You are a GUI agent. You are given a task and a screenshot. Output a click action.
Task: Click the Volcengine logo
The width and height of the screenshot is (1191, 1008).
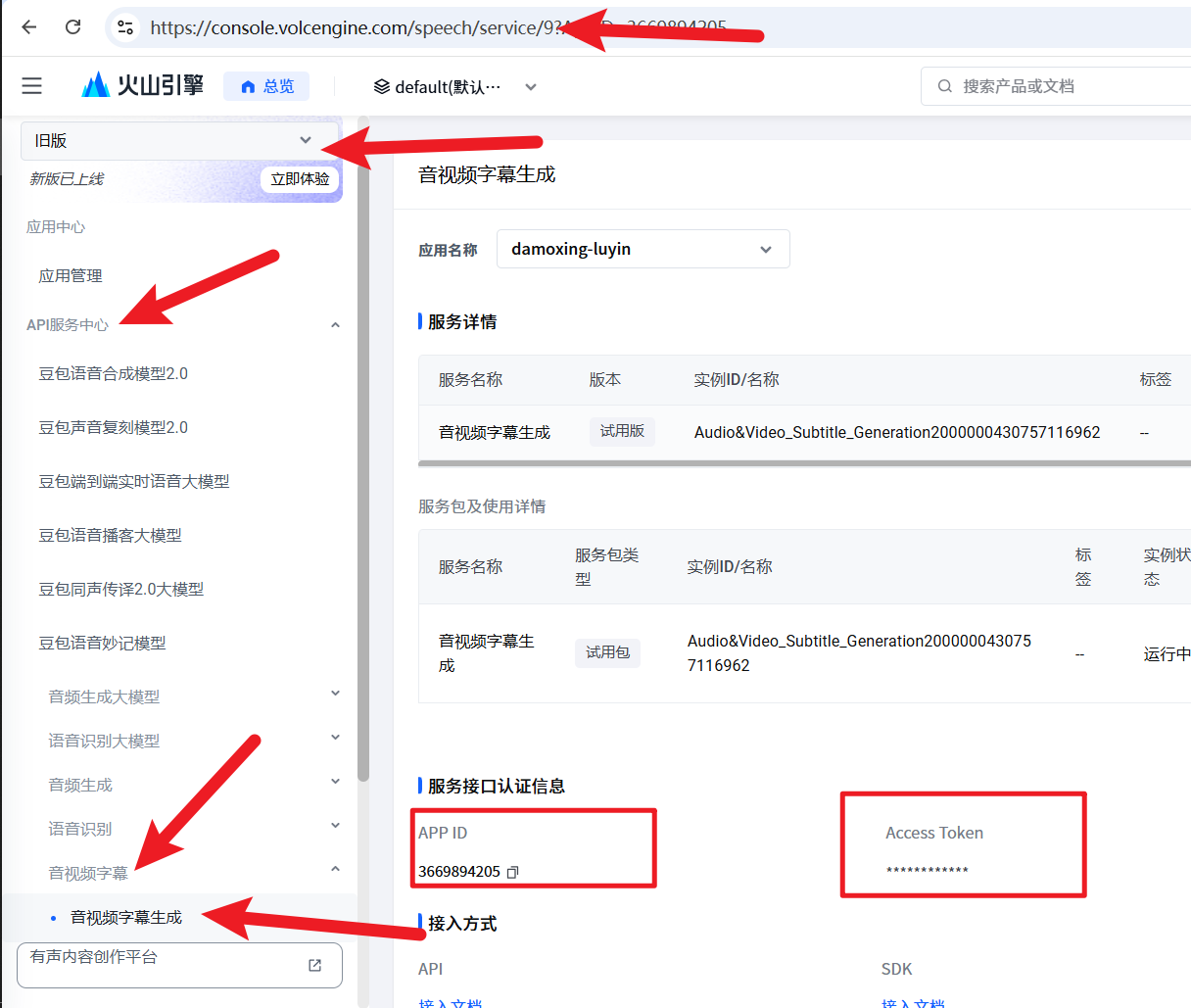(x=143, y=86)
